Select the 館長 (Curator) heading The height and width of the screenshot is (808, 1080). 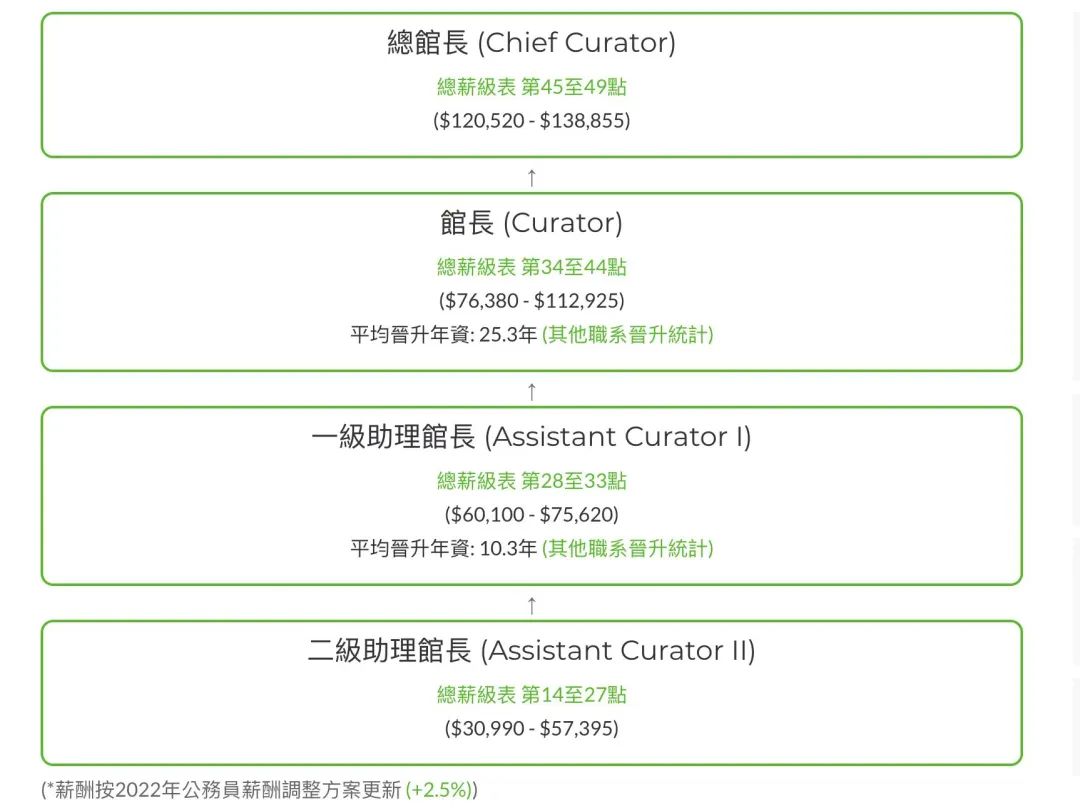pos(531,223)
